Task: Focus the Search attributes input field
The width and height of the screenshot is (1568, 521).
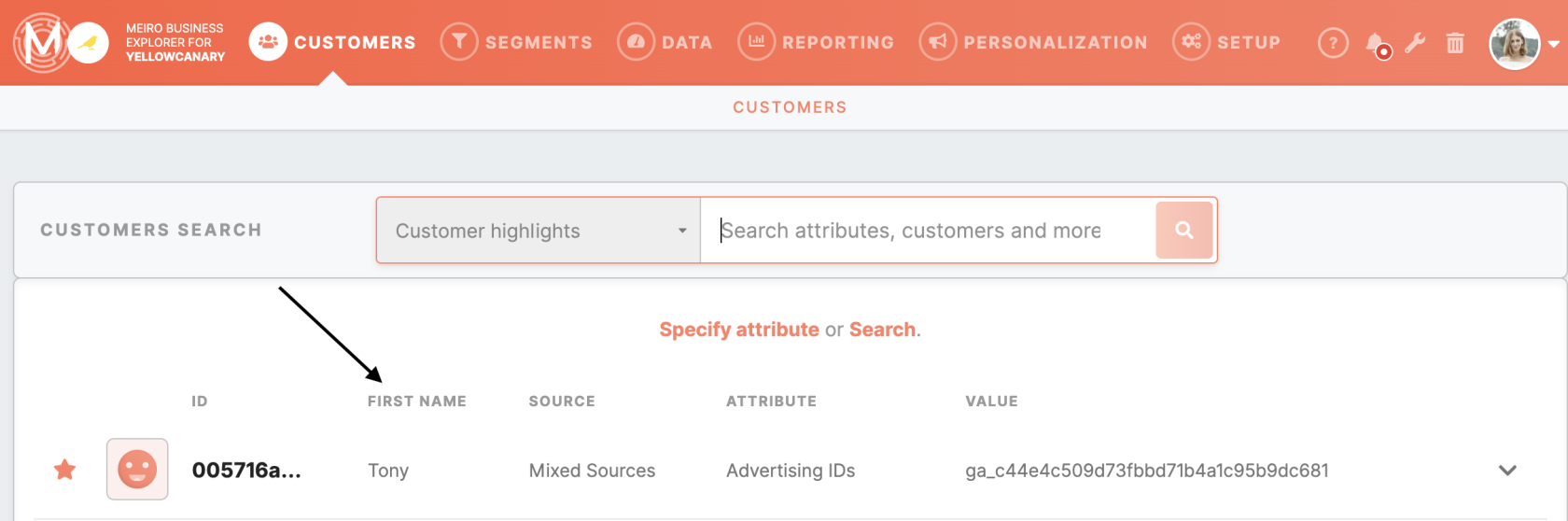Action: tap(928, 230)
